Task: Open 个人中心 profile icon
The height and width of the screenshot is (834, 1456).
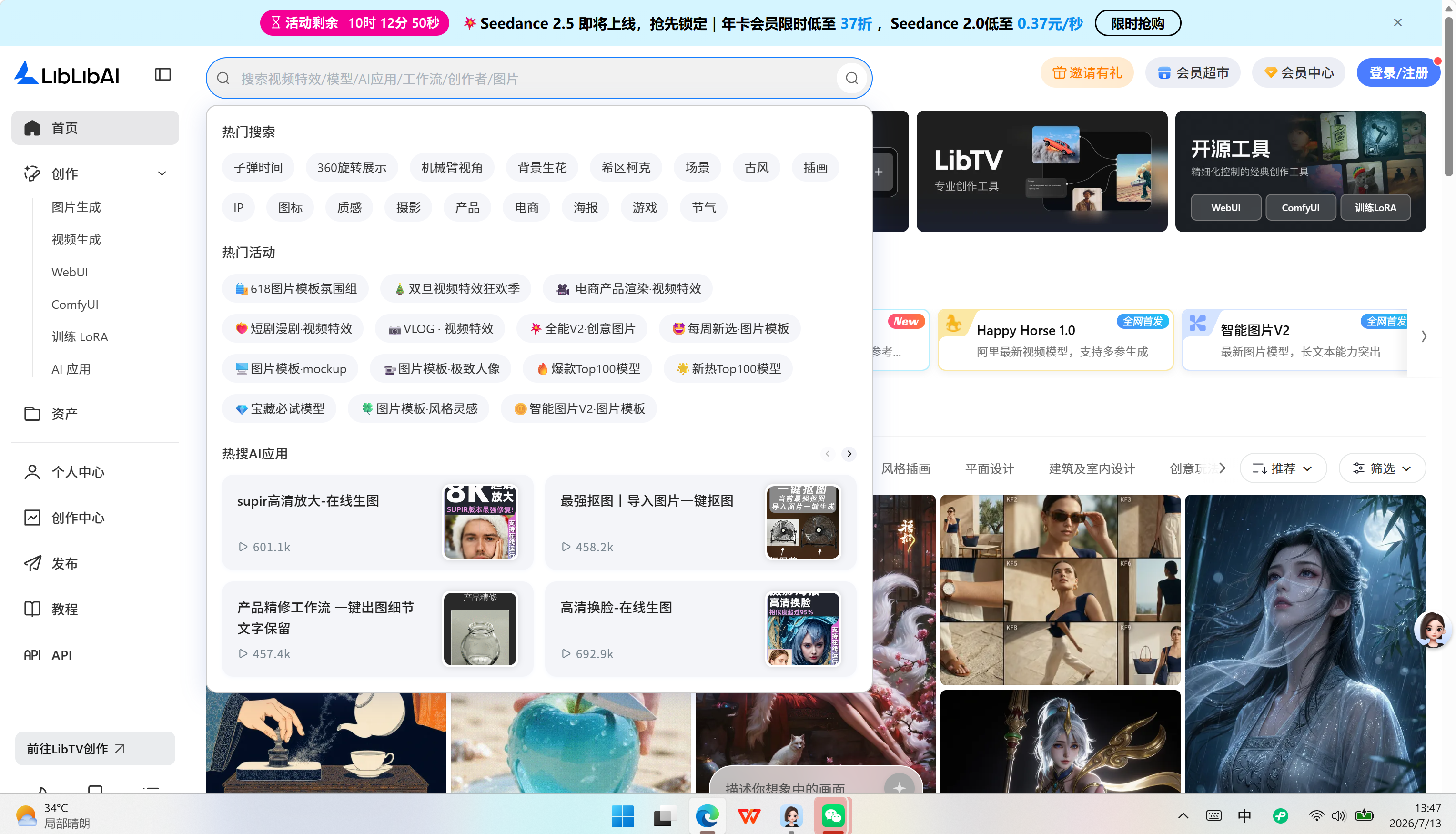Action: (32, 471)
